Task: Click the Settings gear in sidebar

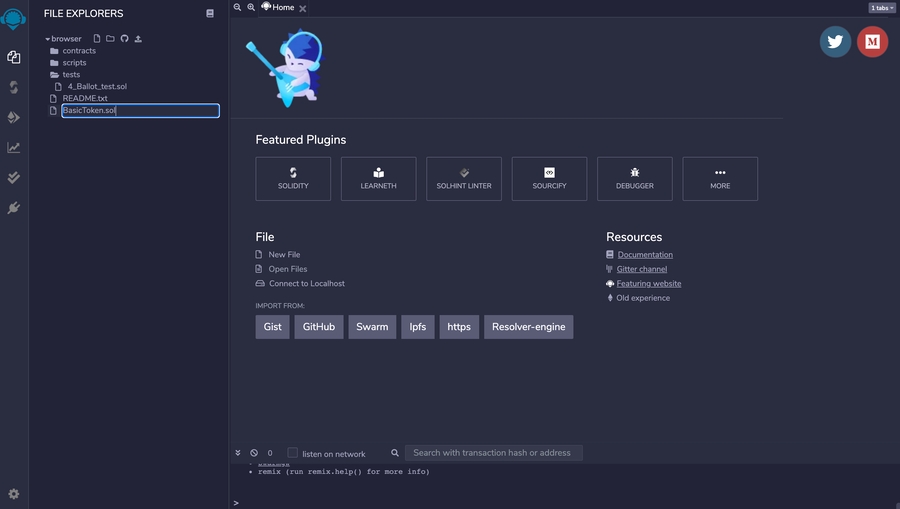Action: 14,494
